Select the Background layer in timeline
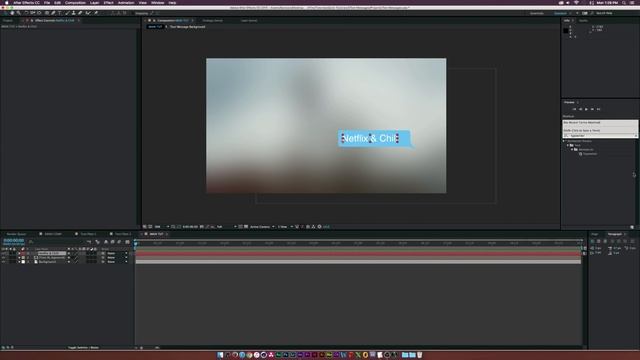 pos(48,262)
